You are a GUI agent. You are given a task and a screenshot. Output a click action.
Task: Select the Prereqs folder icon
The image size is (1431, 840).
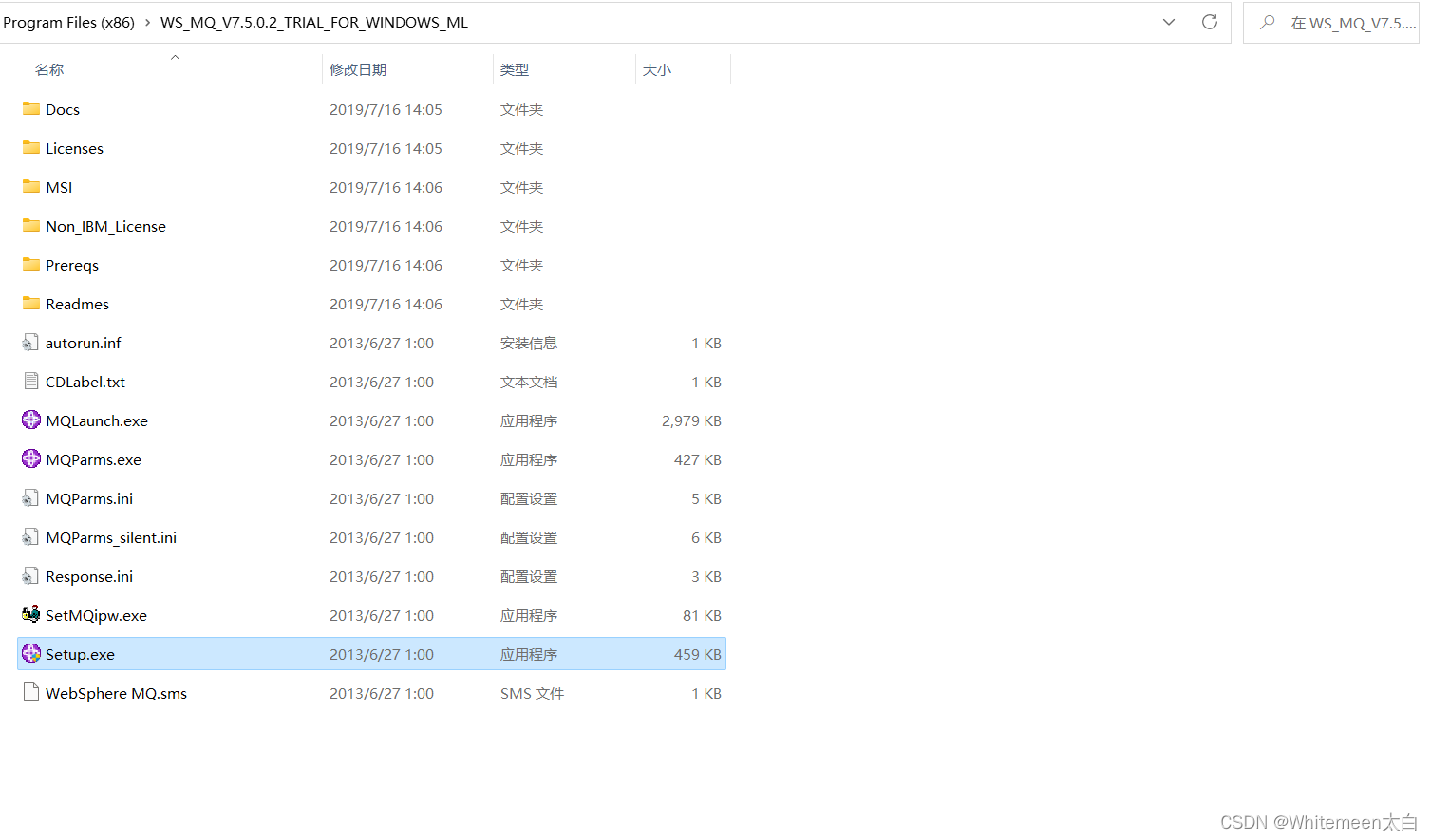click(31, 265)
